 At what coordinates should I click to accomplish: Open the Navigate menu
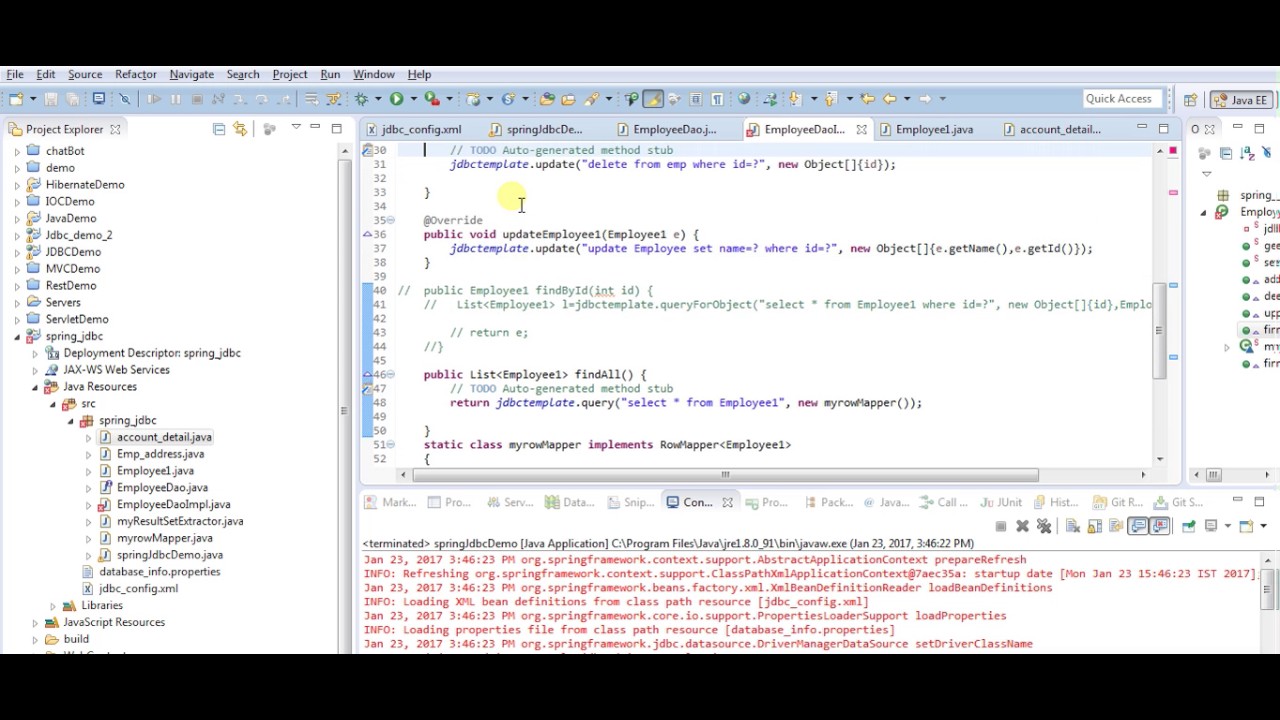coord(191,74)
